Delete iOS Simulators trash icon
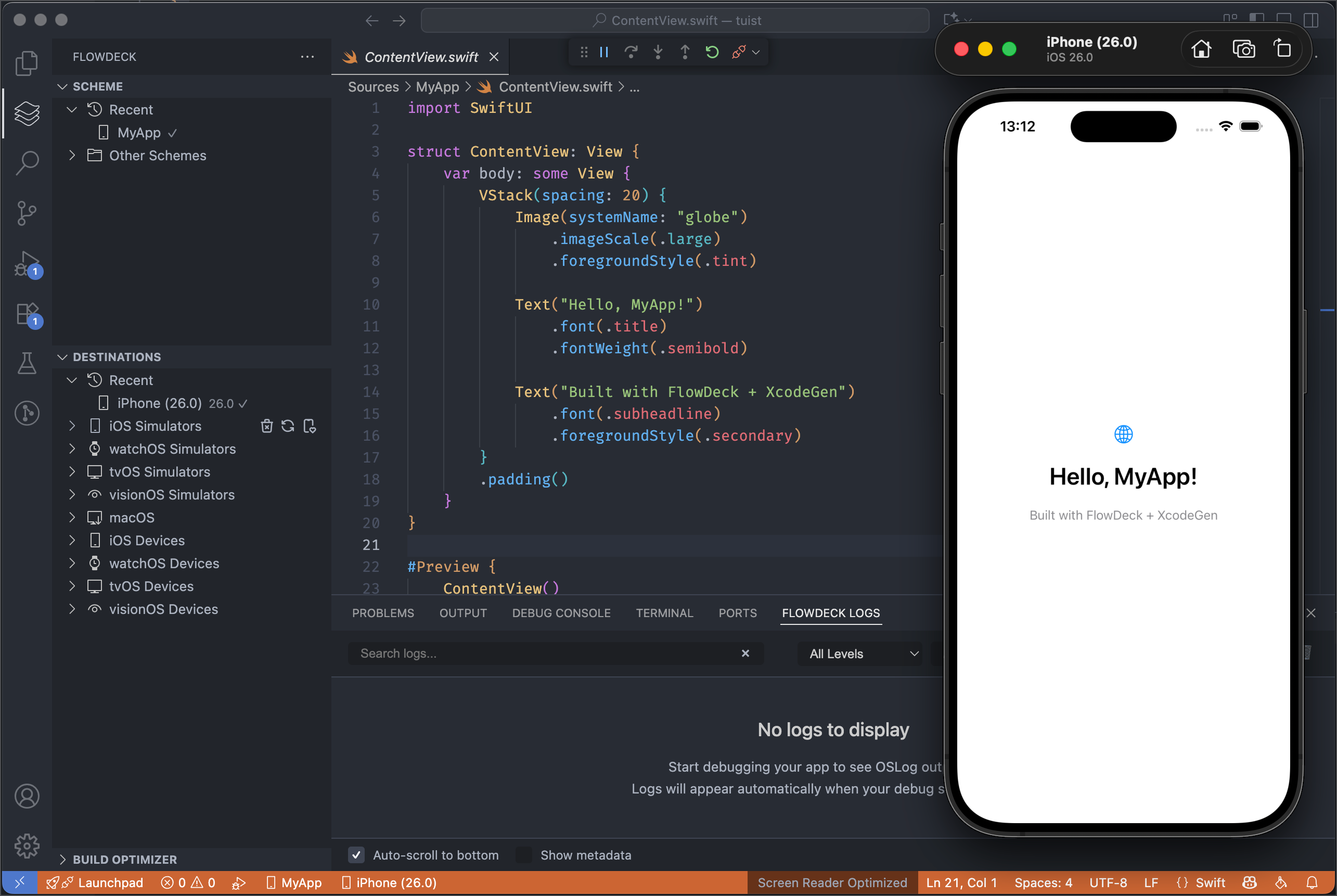The width and height of the screenshot is (1337, 896). (x=267, y=426)
